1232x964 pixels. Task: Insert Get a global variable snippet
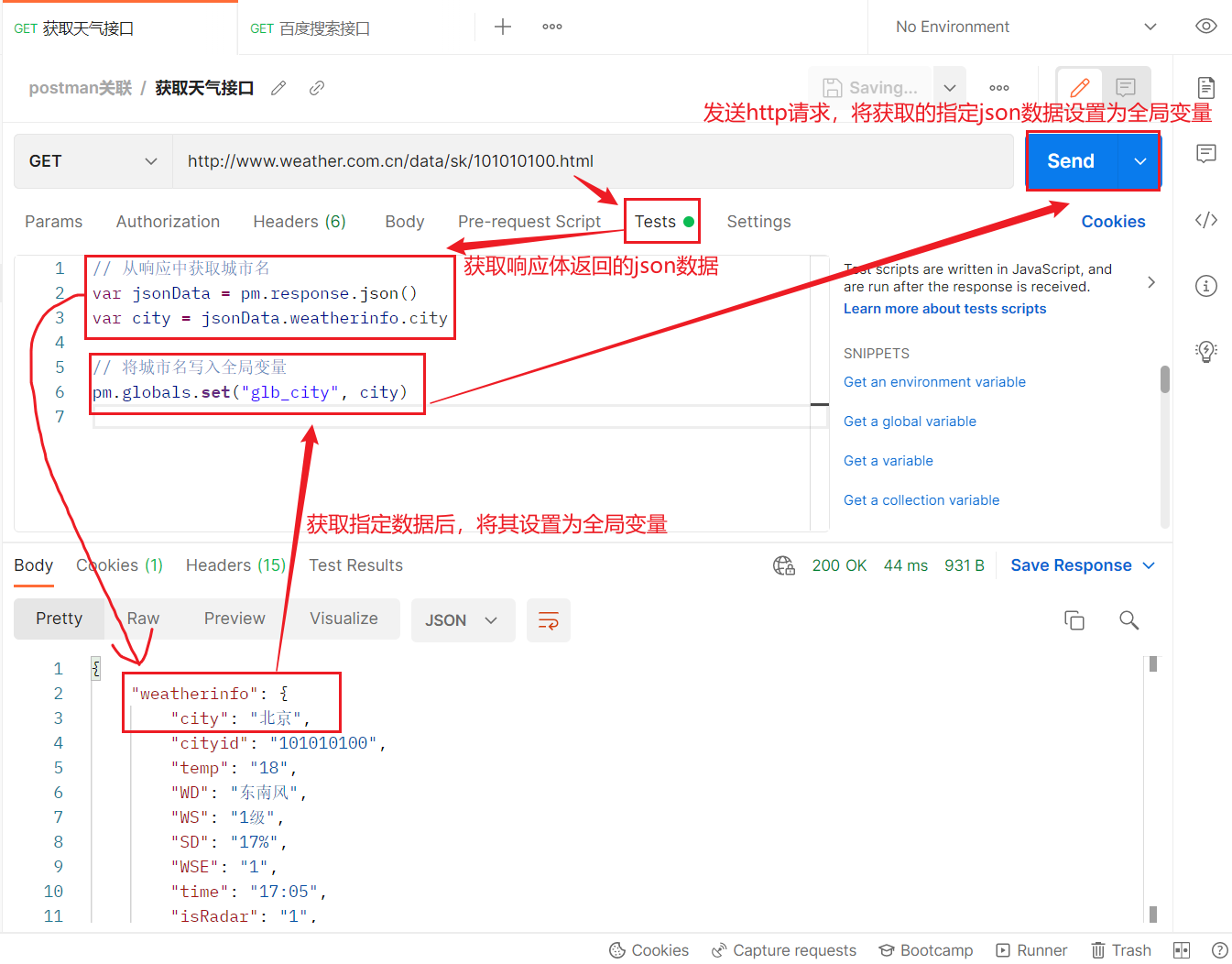click(x=910, y=422)
